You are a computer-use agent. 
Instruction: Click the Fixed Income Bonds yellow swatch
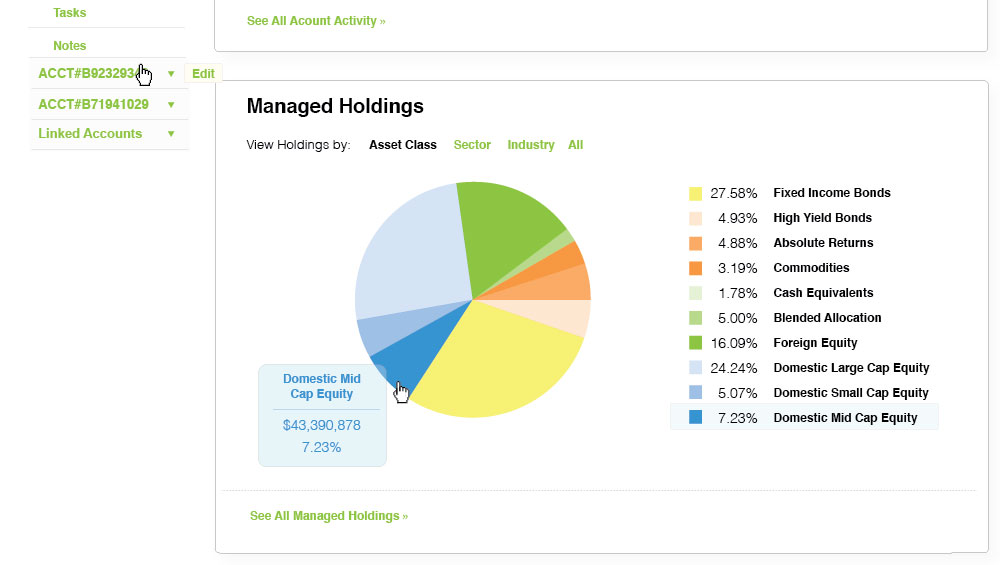[695, 193]
